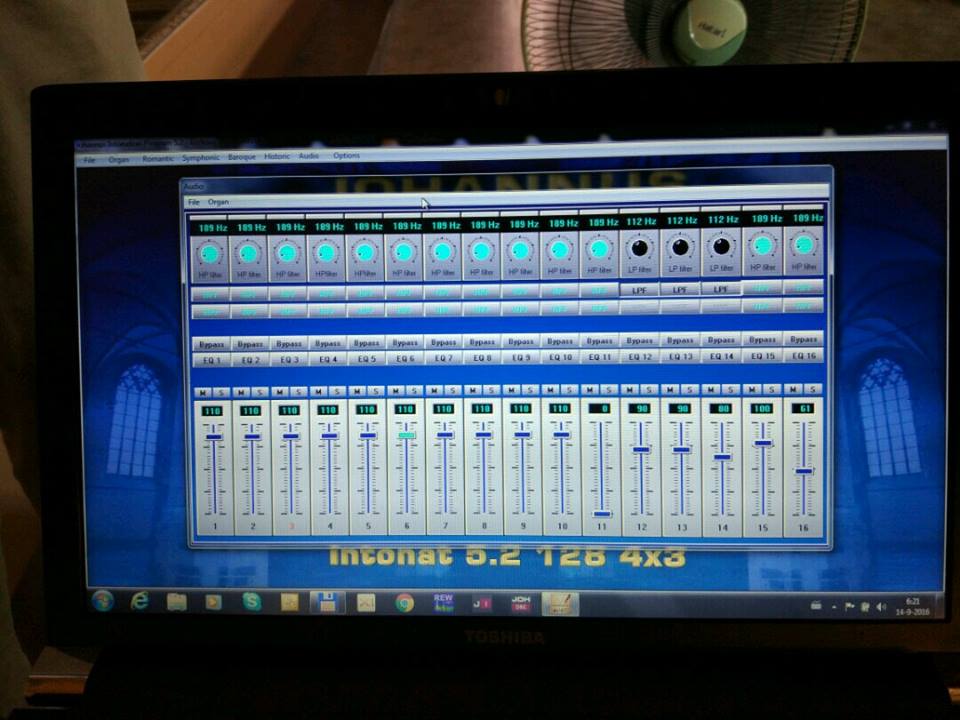960x720 pixels.
Task: Mute channel 5 using the M button
Action: pos(358,391)
